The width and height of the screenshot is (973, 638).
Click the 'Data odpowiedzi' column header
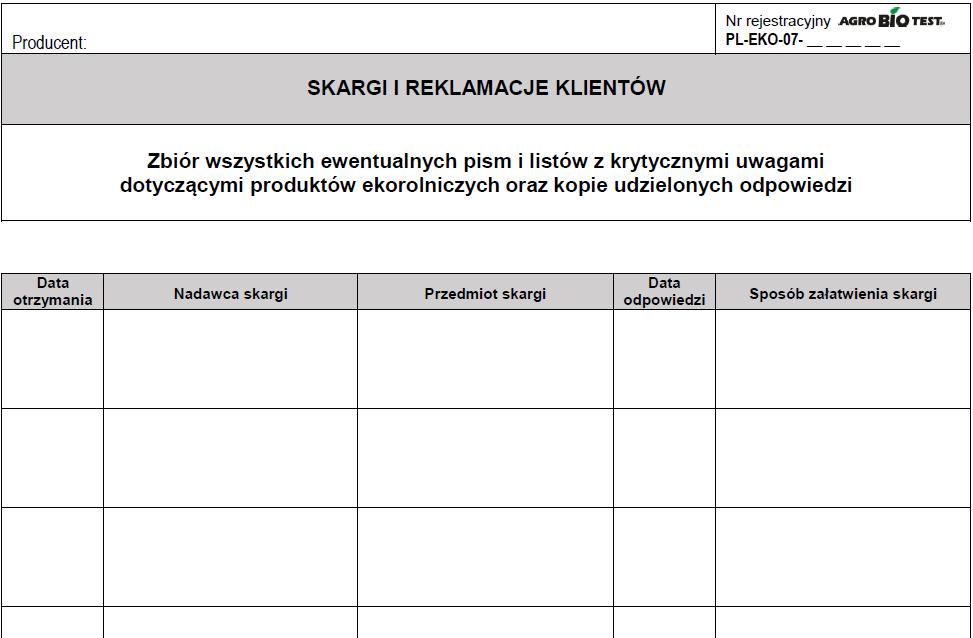pos(665,292)
